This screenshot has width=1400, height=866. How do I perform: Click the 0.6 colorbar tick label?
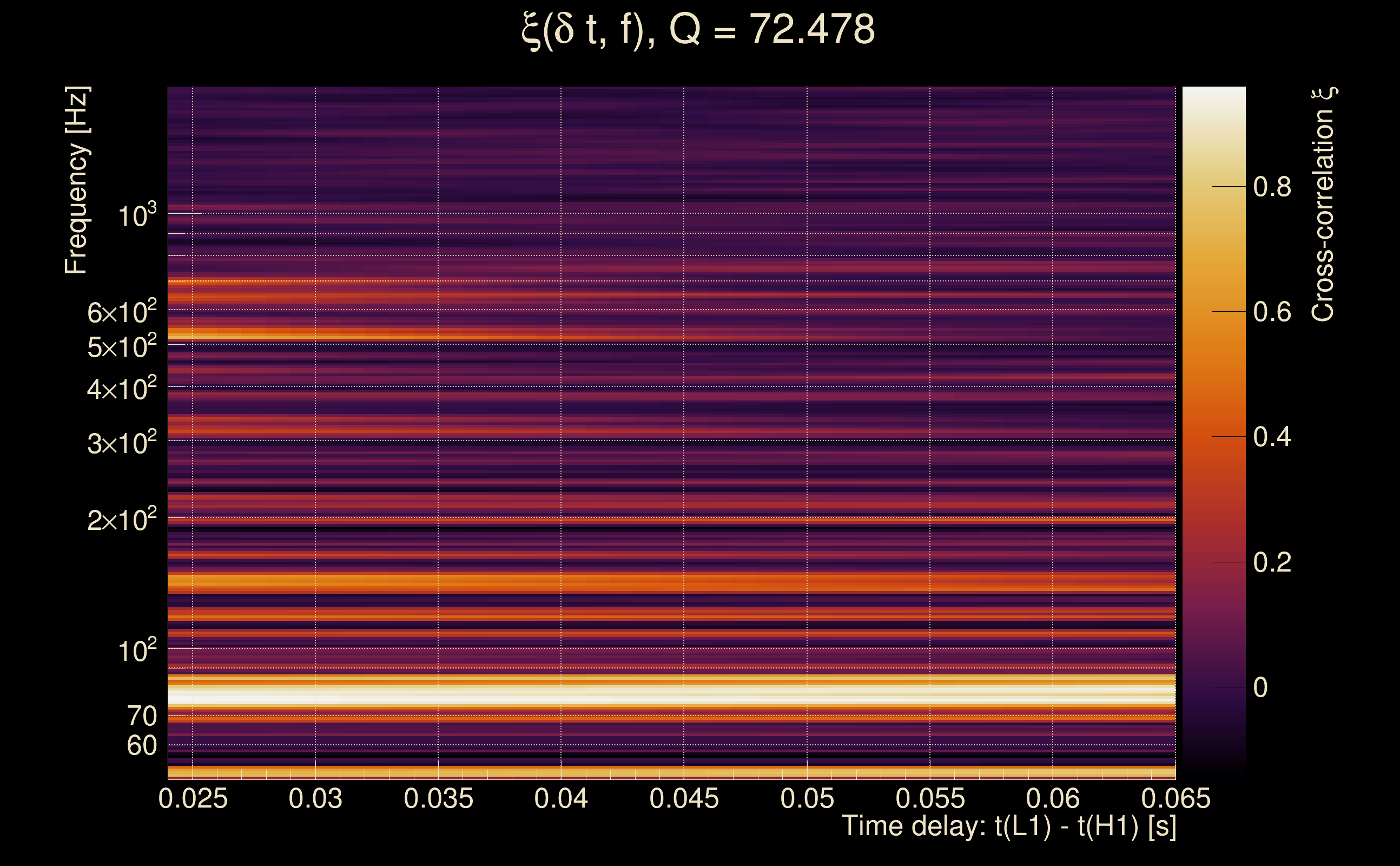click(x=1272, y=312)
